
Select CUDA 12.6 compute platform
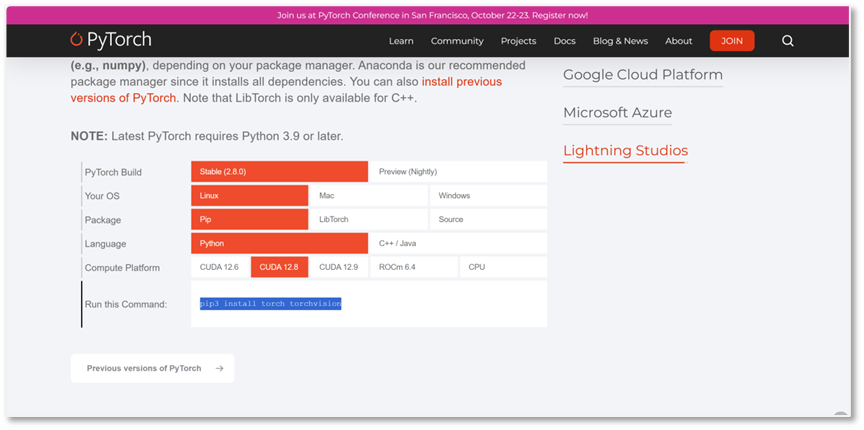coord(219,267)
